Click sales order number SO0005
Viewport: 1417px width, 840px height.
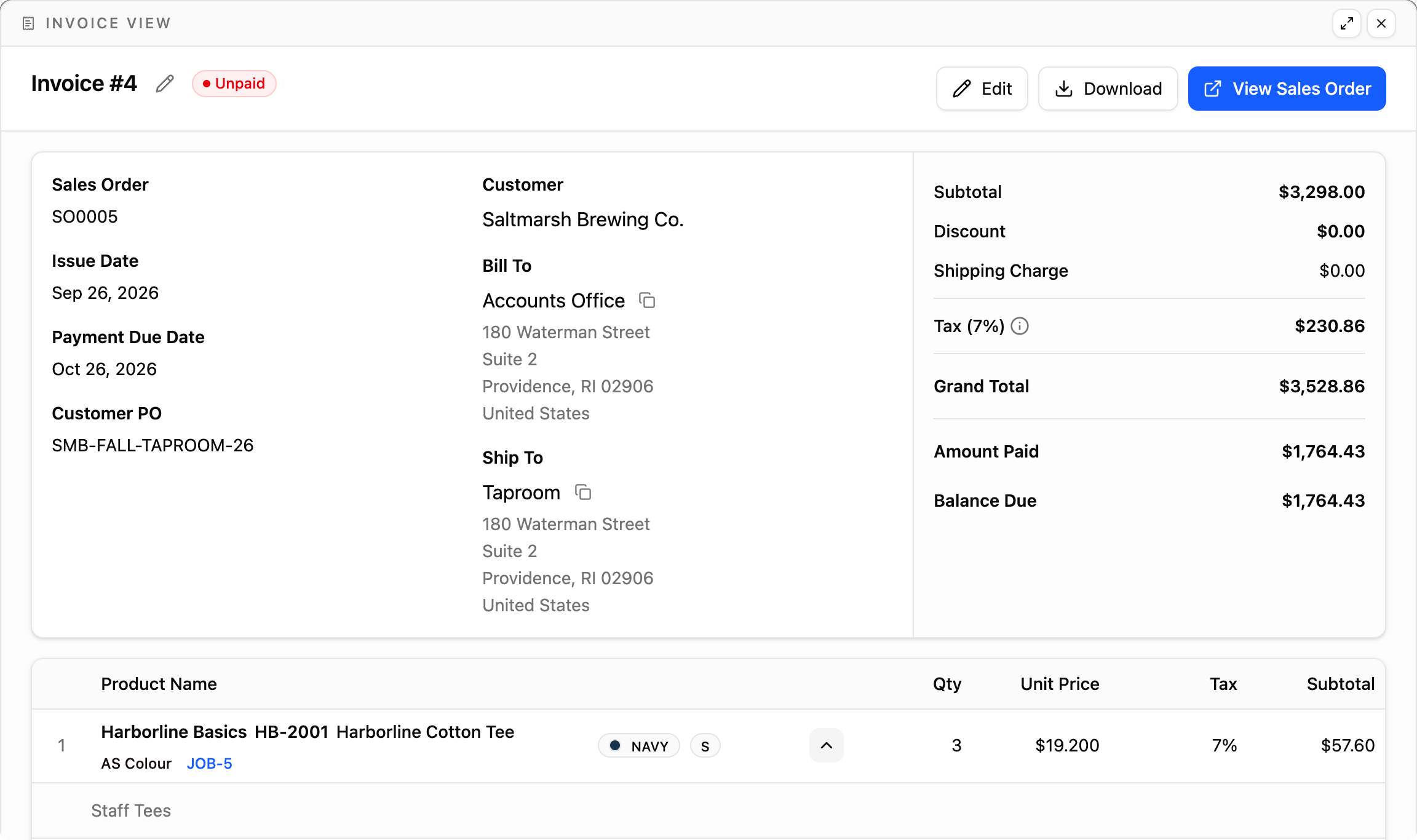tap(85, 216)
